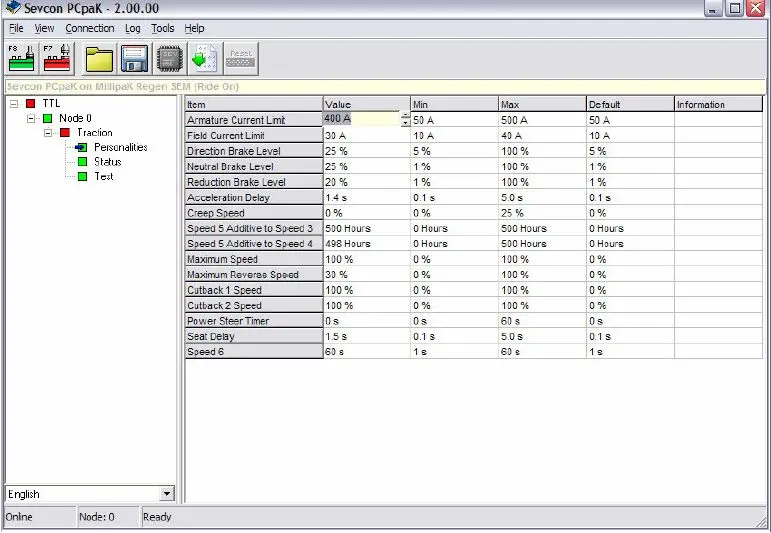
Task: Open the Connection menu
Action: tap(89, 29)
